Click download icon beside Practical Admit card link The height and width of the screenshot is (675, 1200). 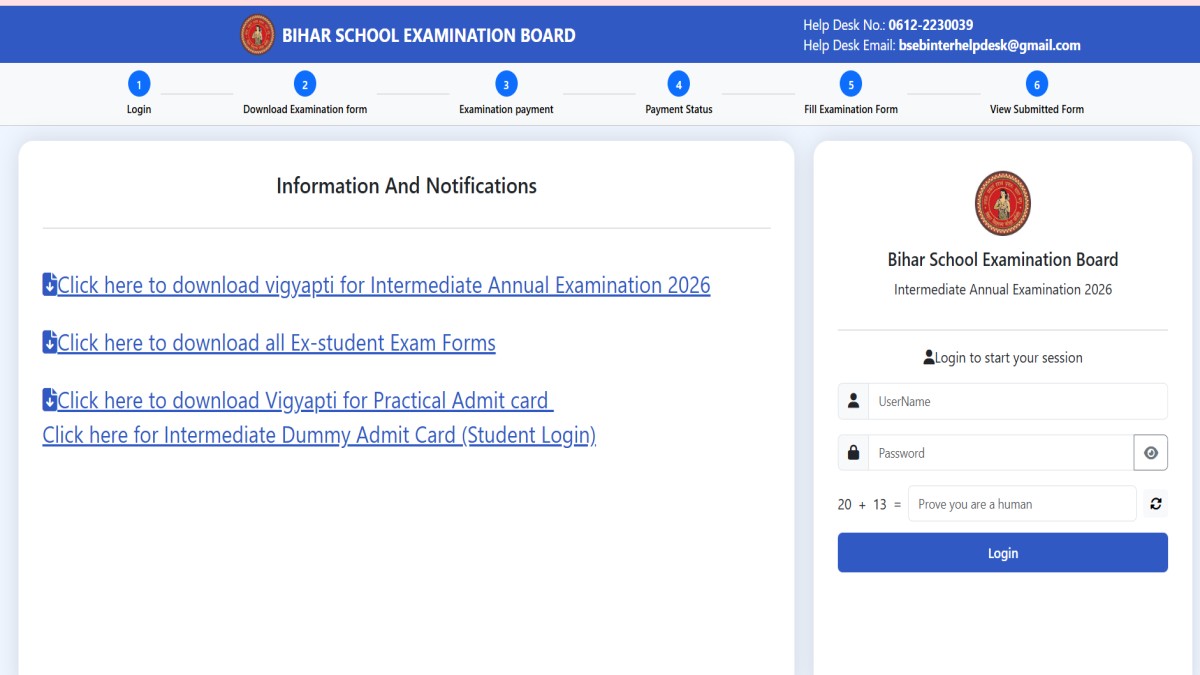point(50,401)
